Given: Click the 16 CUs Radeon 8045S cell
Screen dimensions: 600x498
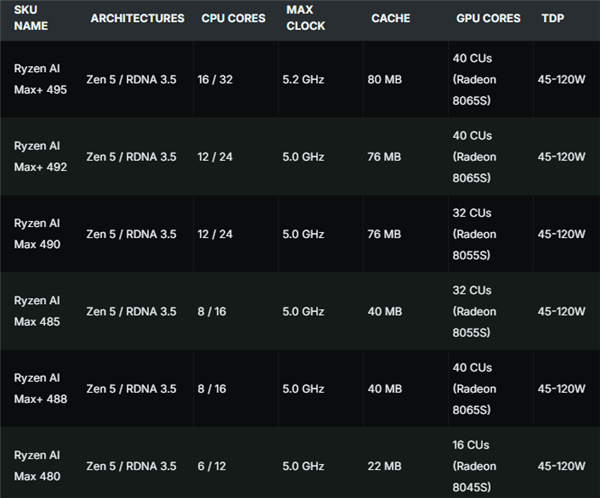Looking at the screenshot, I should (474, 466).
